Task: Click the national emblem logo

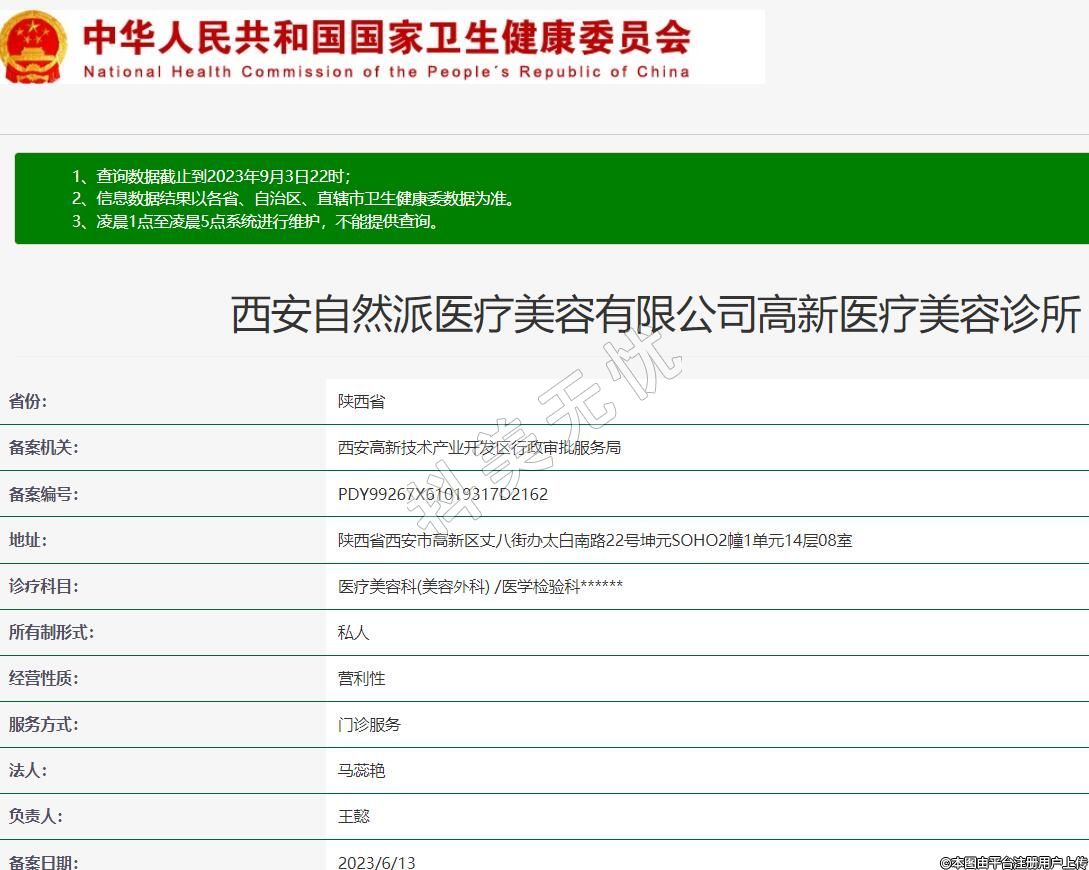Action: click(34, 47)
